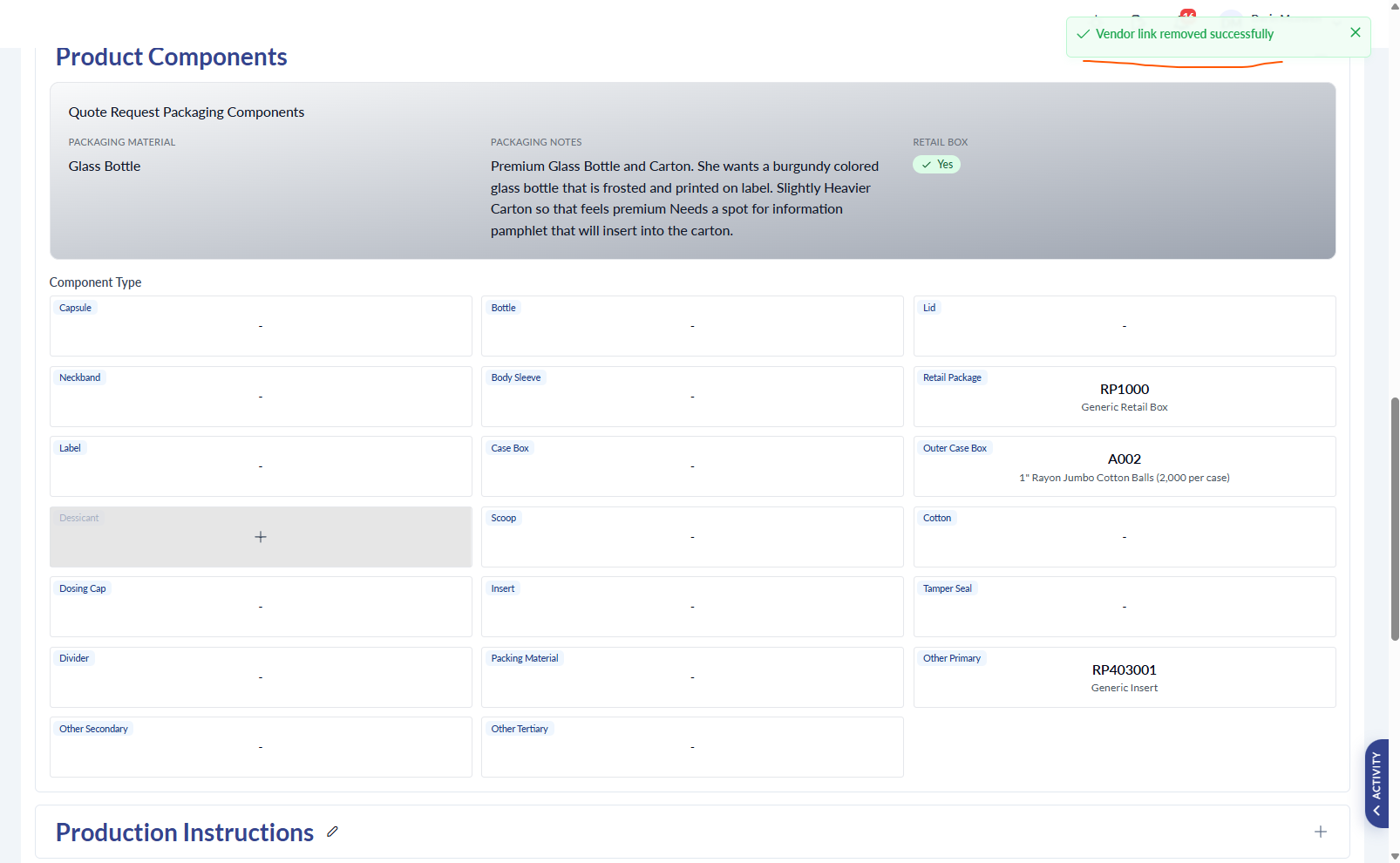Screen dimensions: 1400x863
Task: Click the Glass Bottle packaging material value
Action: 105,166
